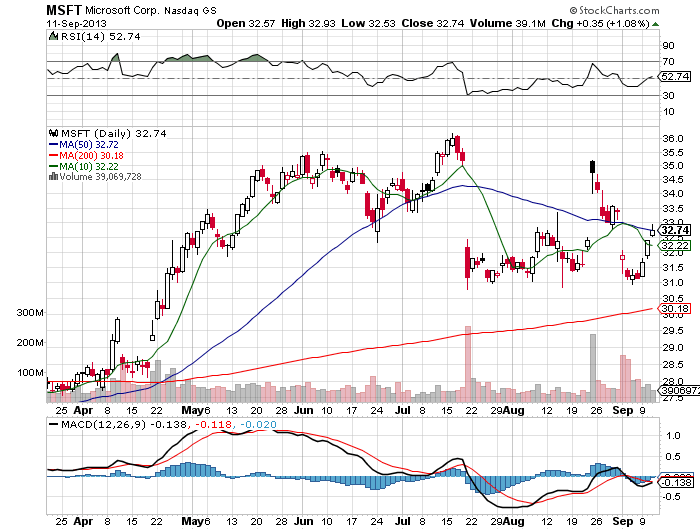This screenshot has width=700, height=530.
Task: Click the Volume 39.1M header value
Action: click(508, 24)
